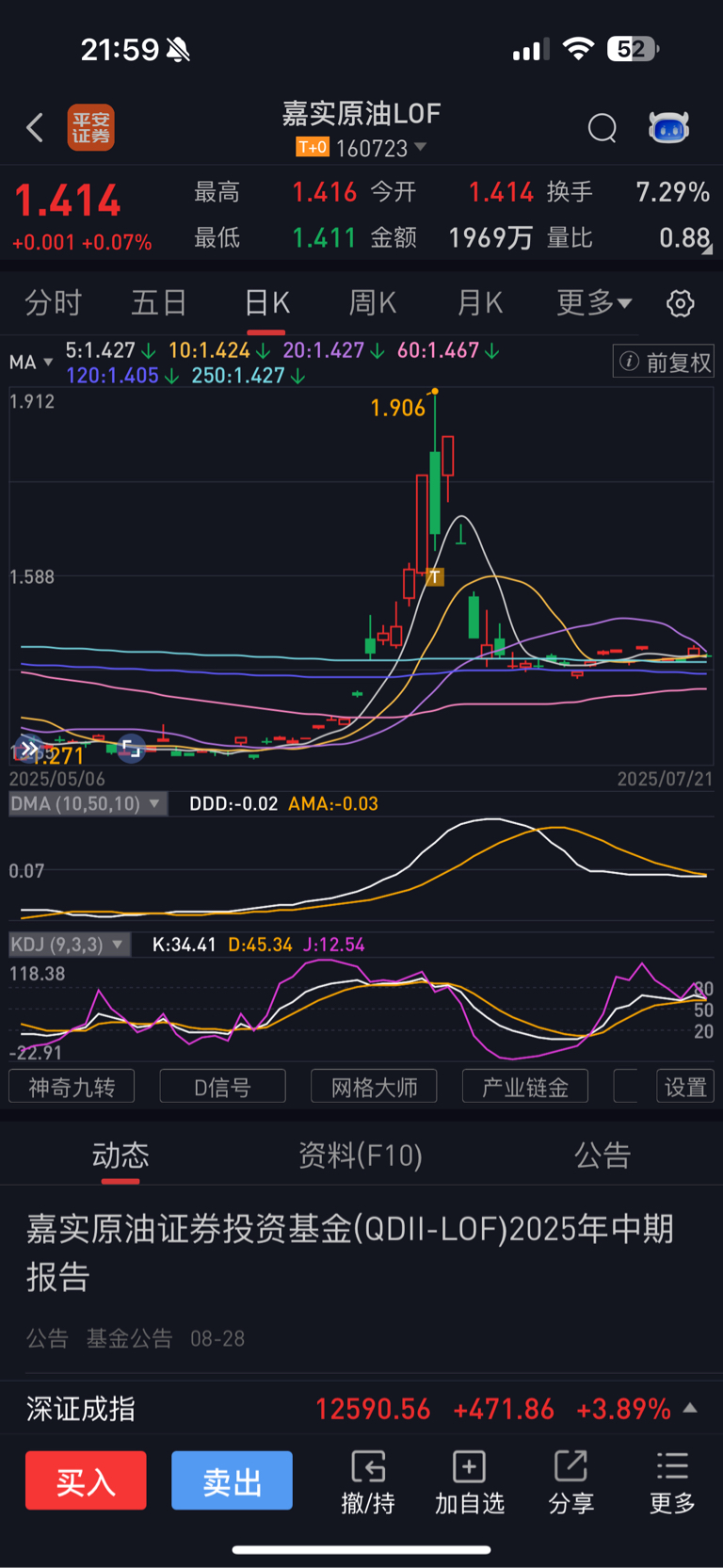Screen dimensions: 723x1568
Task: Expand the 更多 chart period dropdown
Action: (594, 303)
